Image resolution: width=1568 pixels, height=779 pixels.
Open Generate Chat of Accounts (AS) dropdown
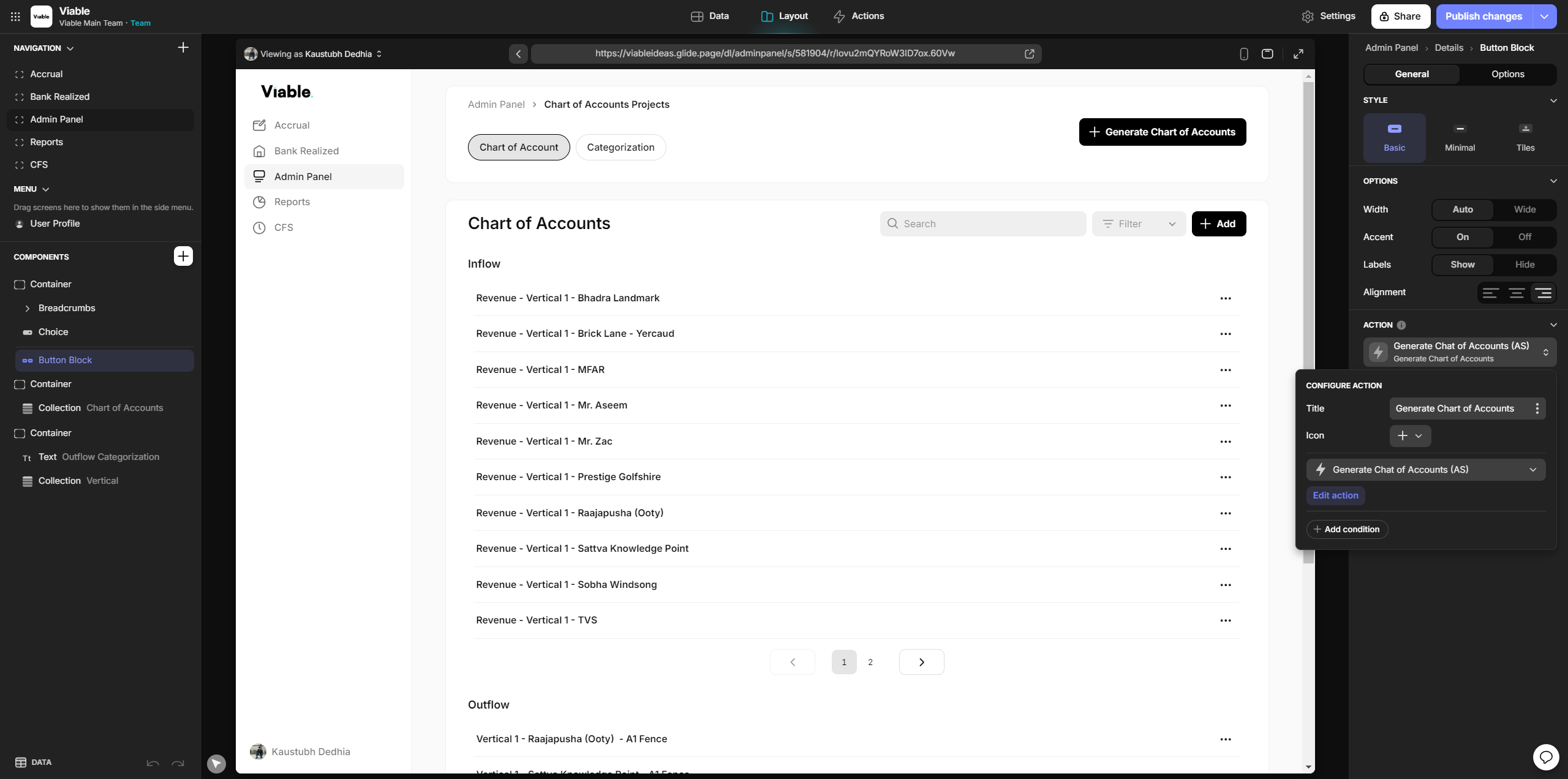click(x=1425, y=470)
